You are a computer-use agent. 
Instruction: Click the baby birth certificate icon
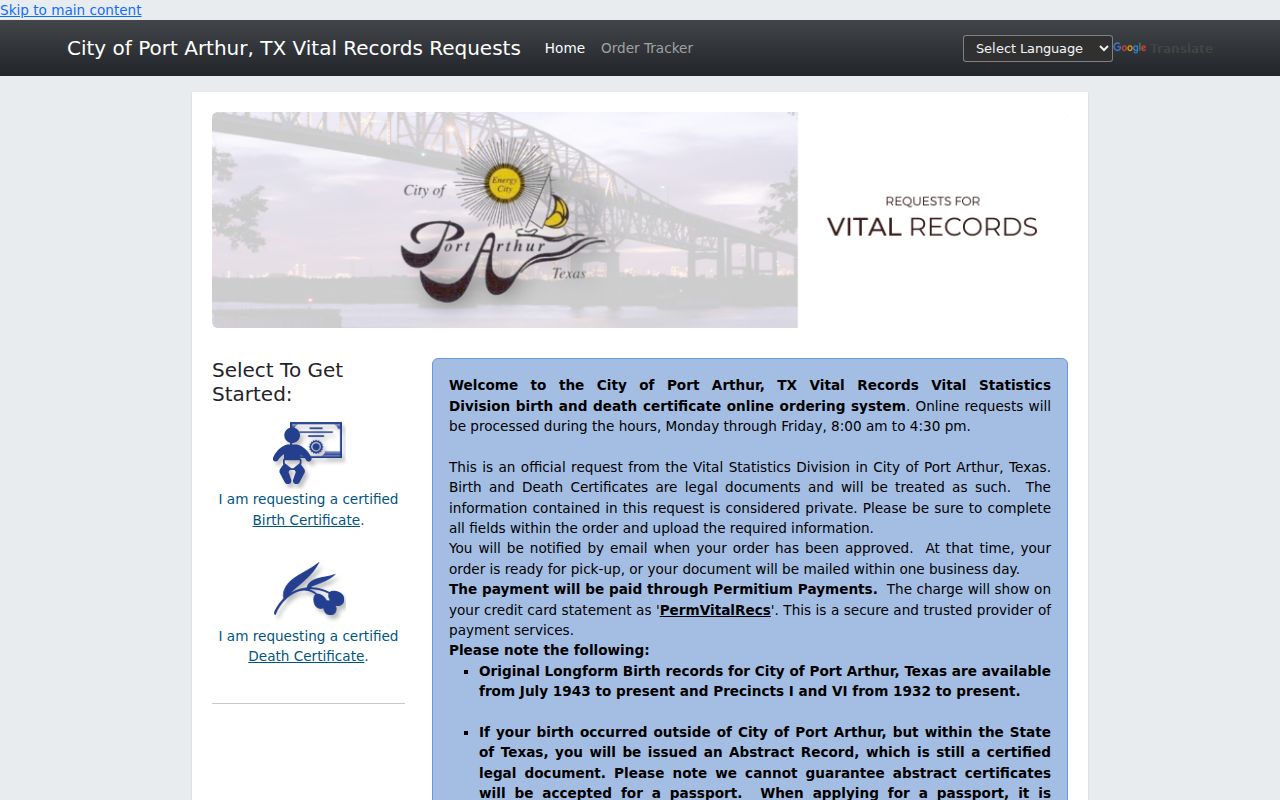click(308, 453)
